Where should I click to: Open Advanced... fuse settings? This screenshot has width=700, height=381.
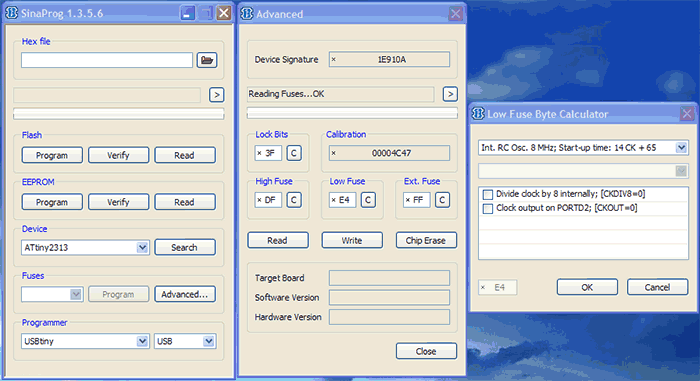click(185, 294)
